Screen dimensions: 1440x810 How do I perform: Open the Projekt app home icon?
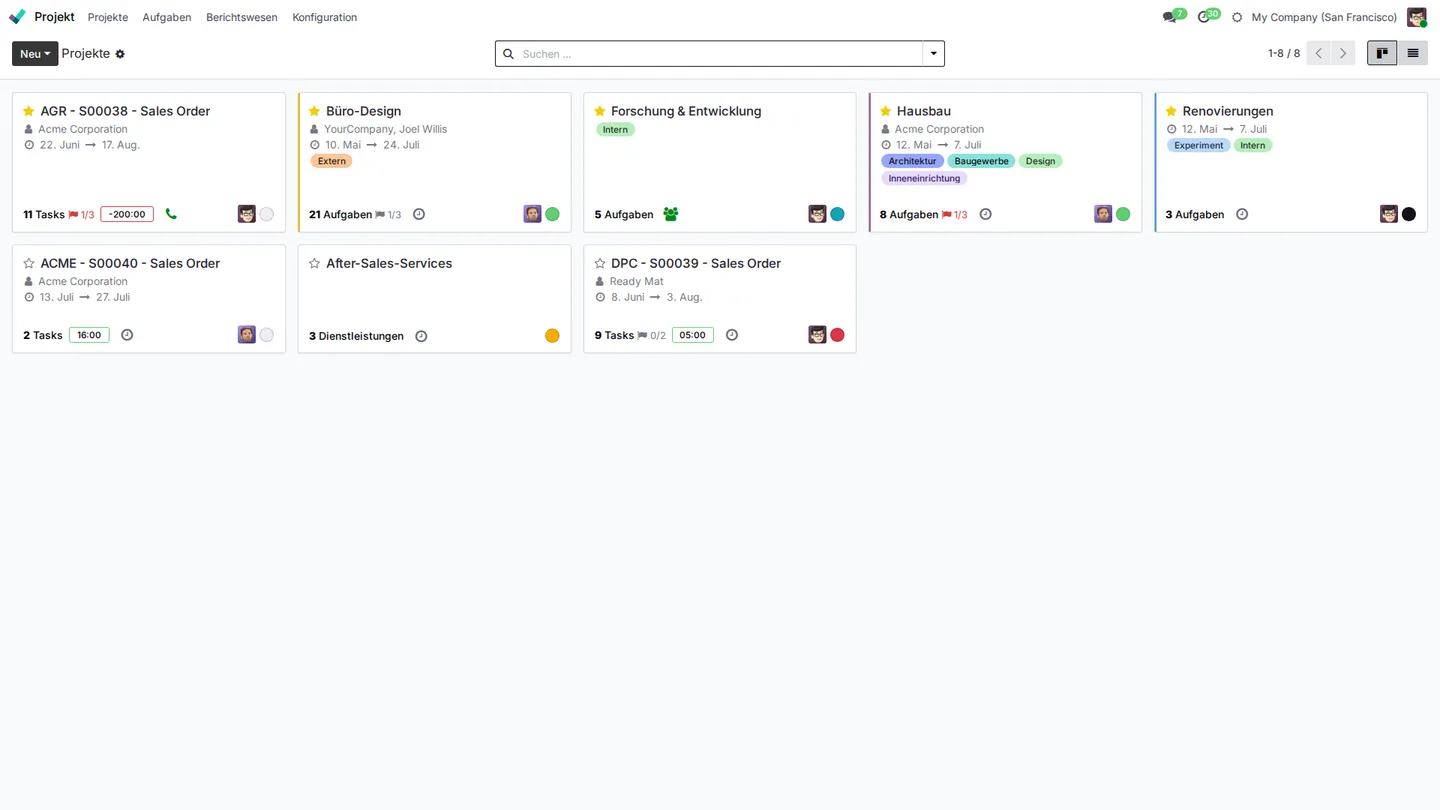tap(17, 17)
